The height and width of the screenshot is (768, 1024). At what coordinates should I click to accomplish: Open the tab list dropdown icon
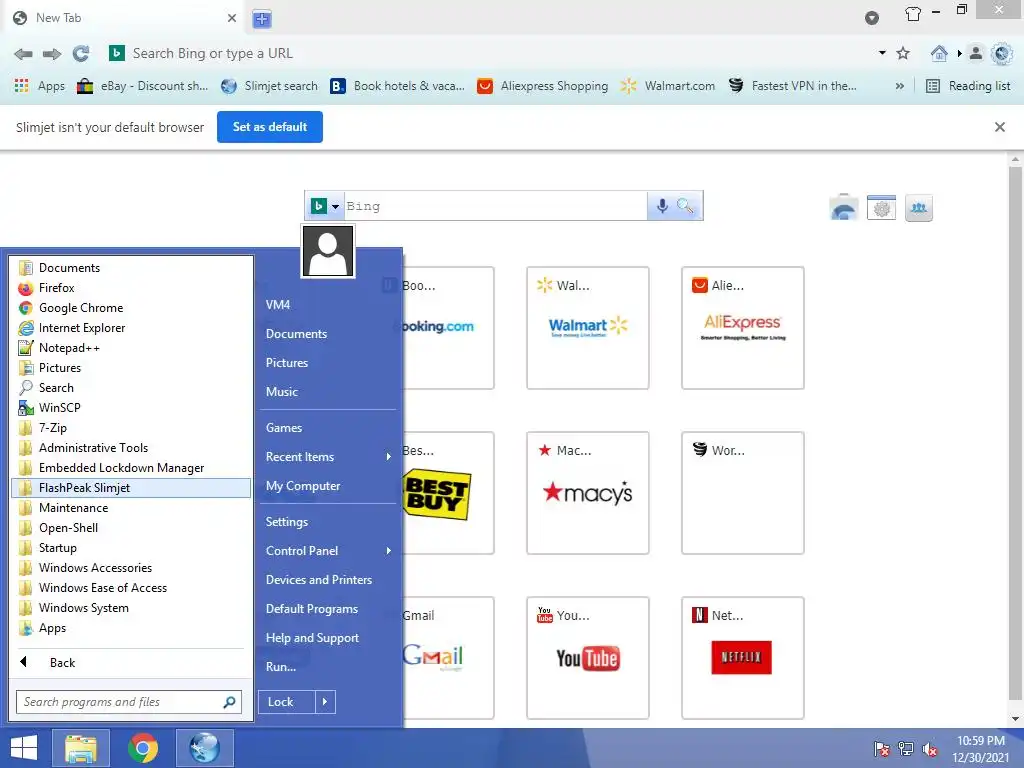871,18
